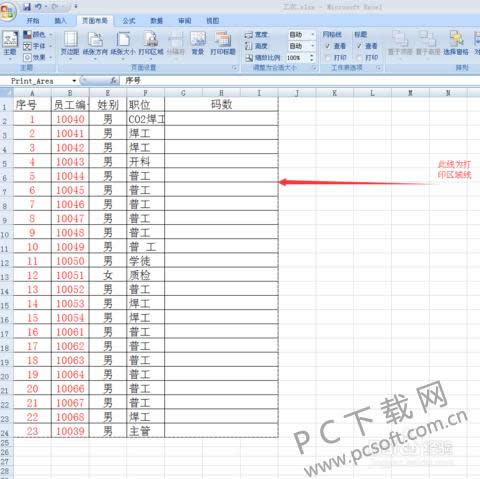480x479 pixels.
Task: Click the Save icon in quick access toolbar
Action: click(27, 6)
